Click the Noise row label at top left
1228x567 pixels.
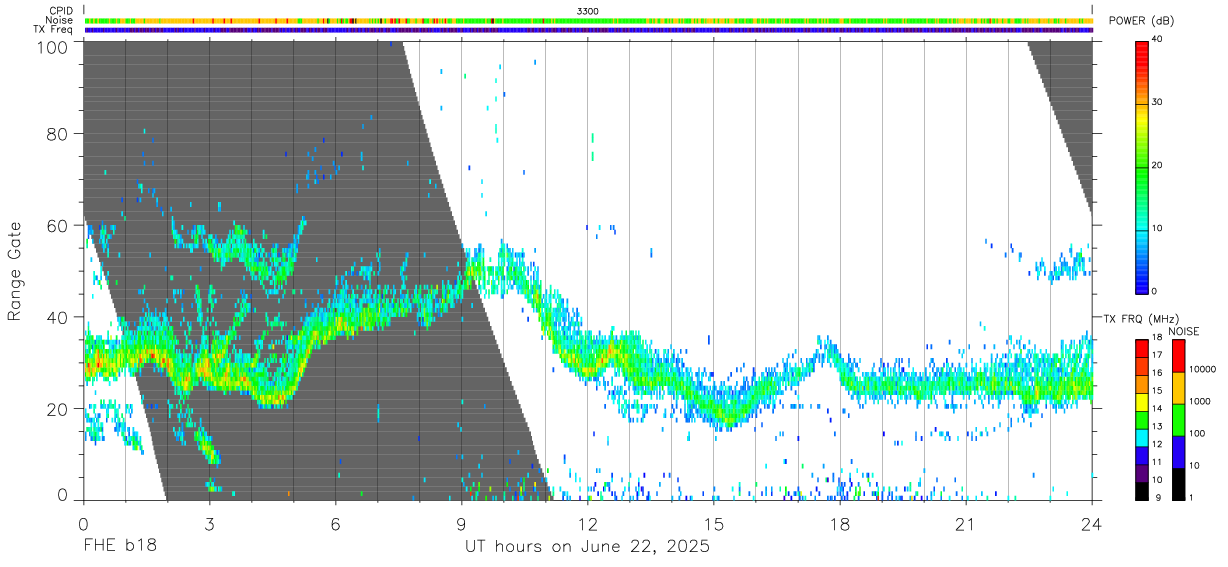tap(61, 20)
